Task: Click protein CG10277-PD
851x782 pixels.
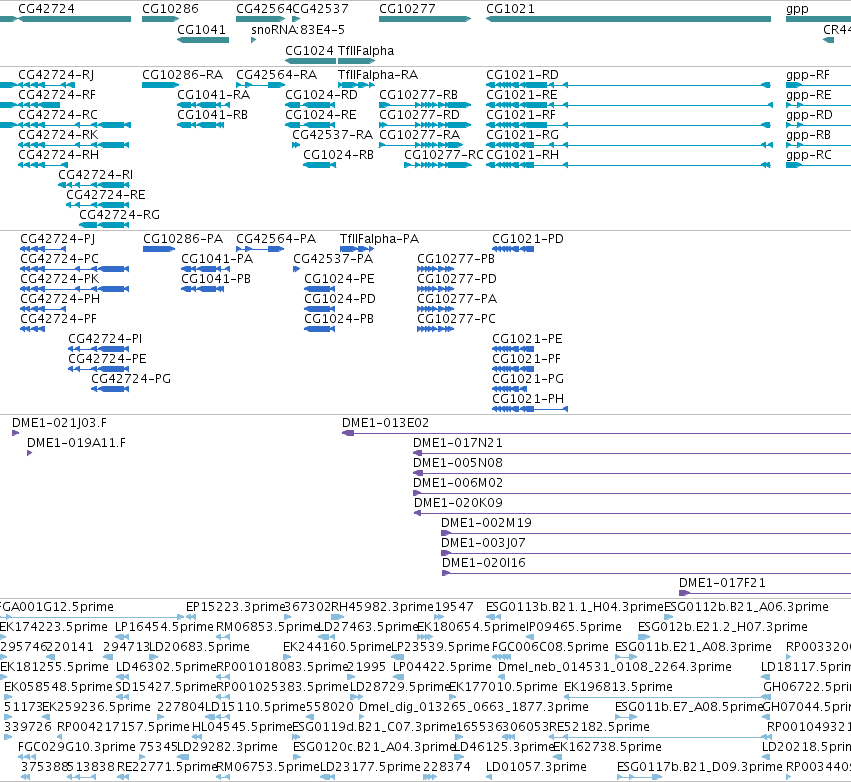Action: [457, 279]
